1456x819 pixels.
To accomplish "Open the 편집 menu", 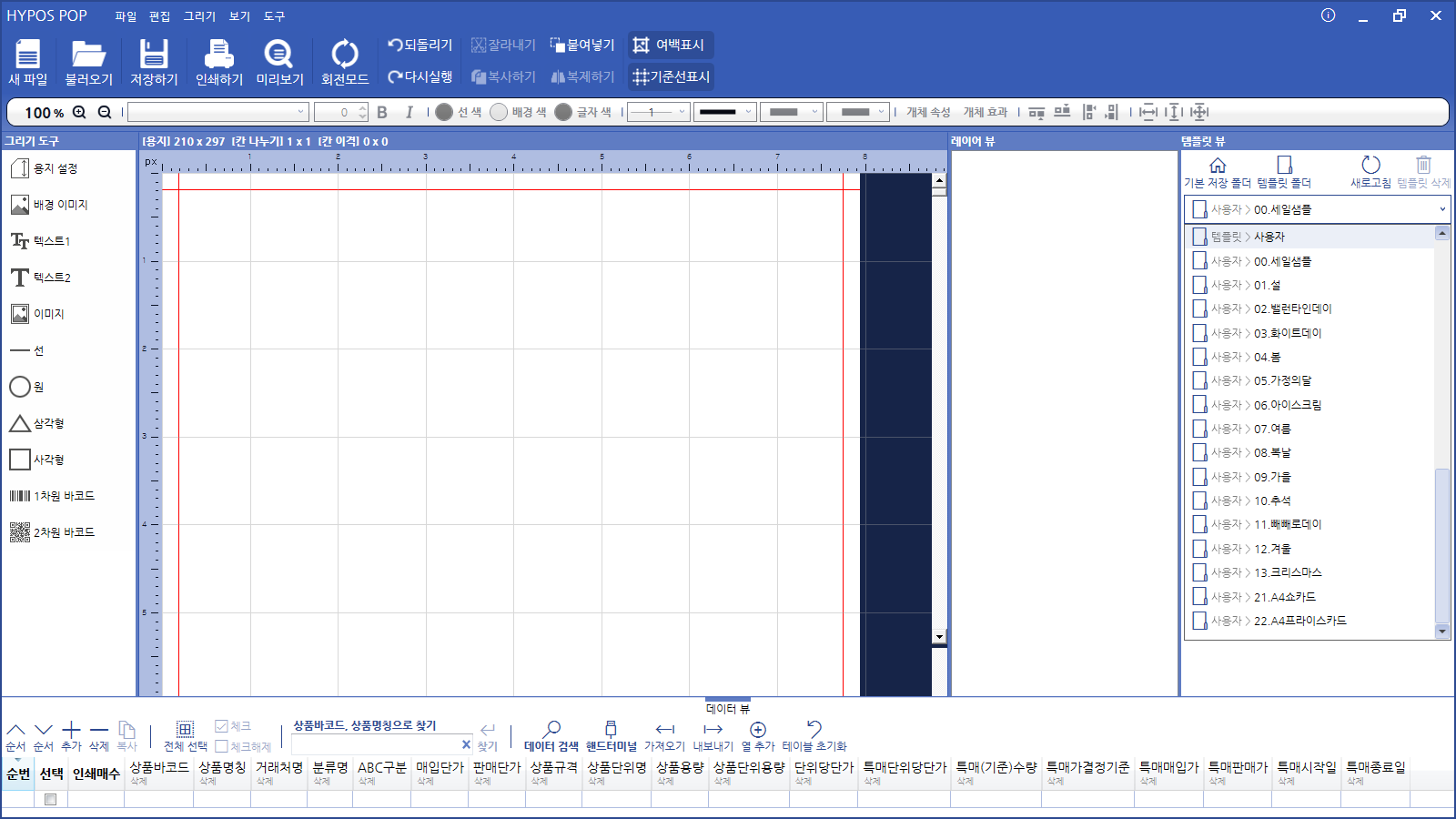I will (x=160, y=16).
